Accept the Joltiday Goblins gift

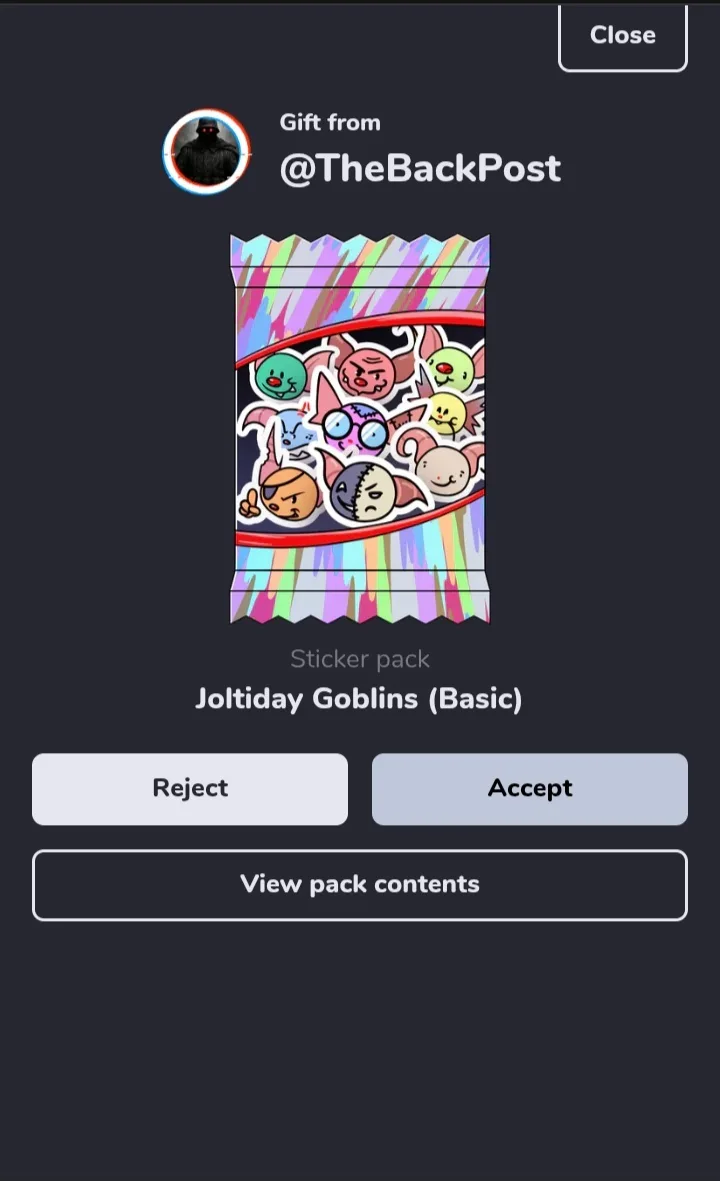coord(529,789)
